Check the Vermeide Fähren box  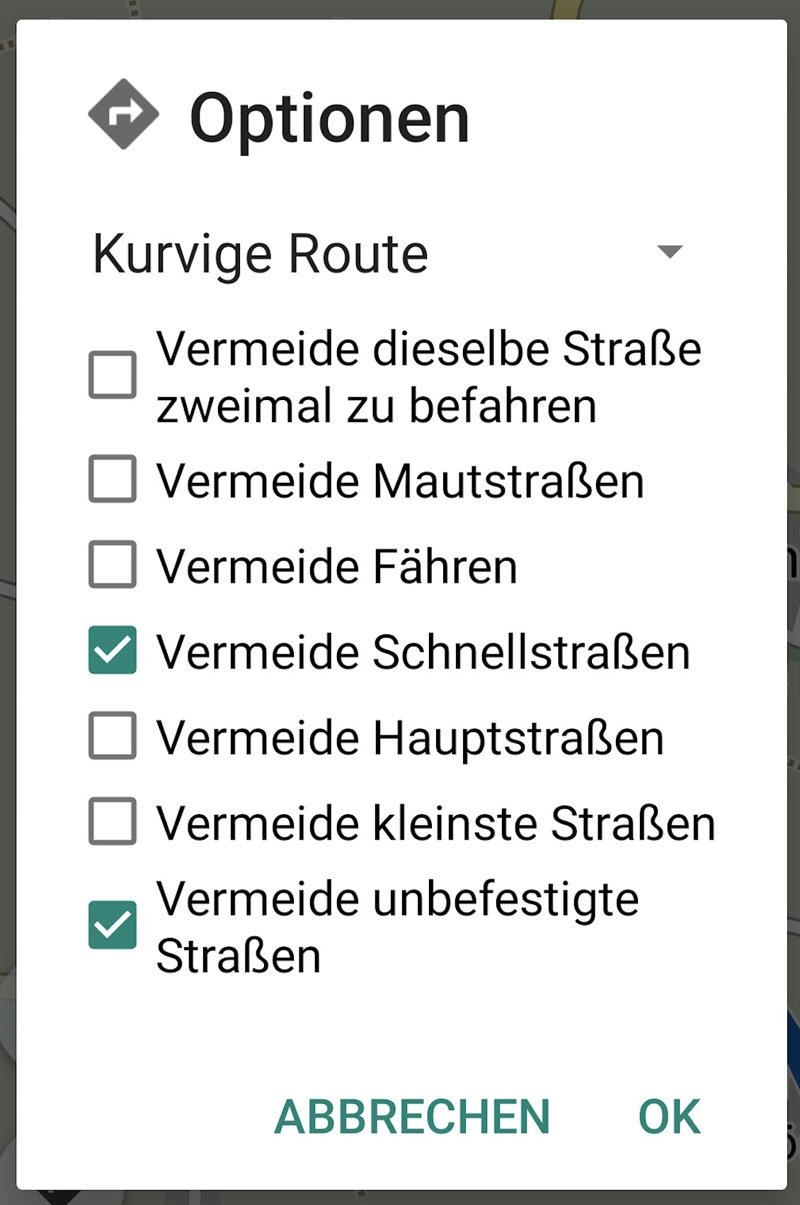112,567
